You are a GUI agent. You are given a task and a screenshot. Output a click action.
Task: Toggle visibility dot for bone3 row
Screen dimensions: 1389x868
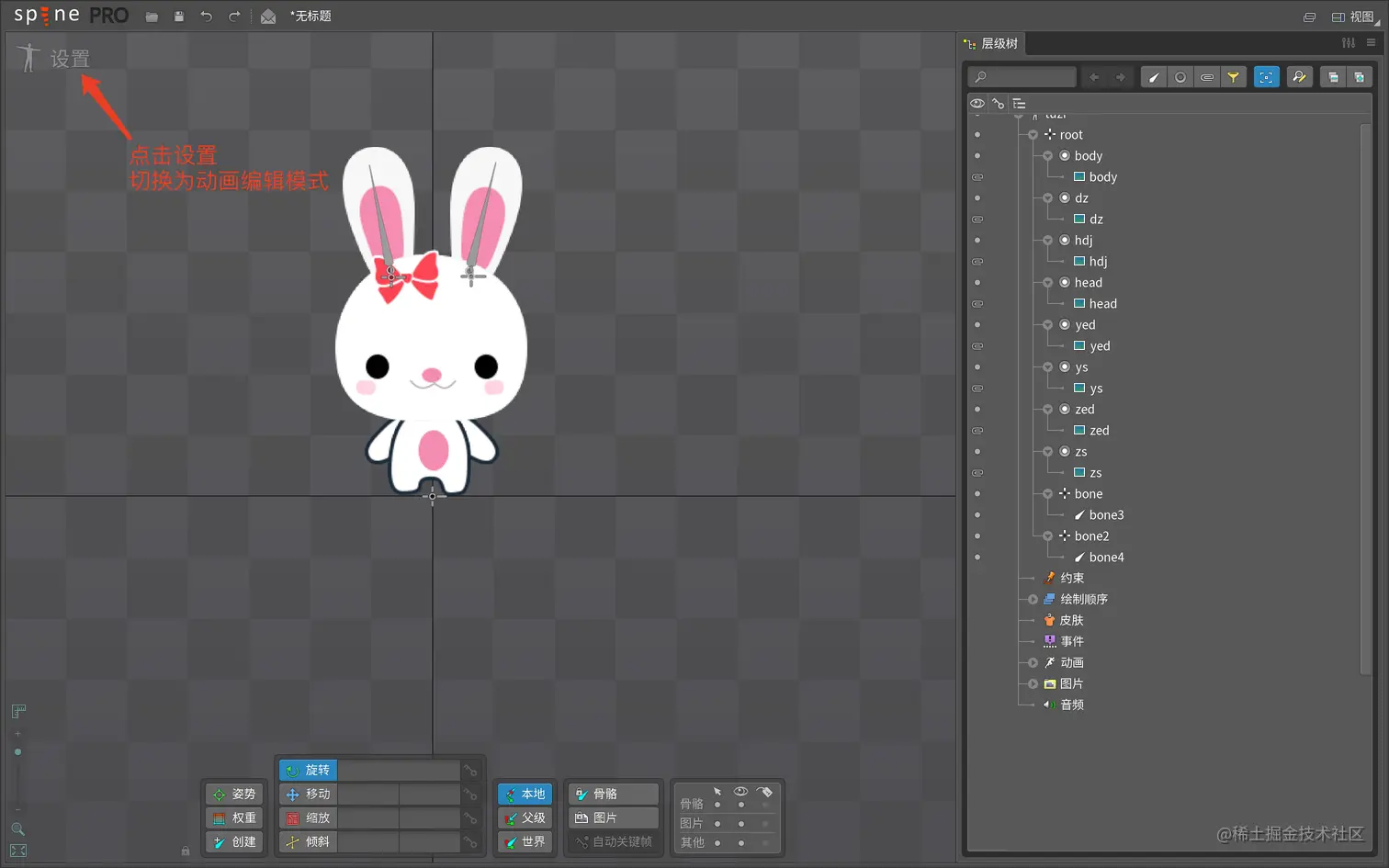click(977, 514)
